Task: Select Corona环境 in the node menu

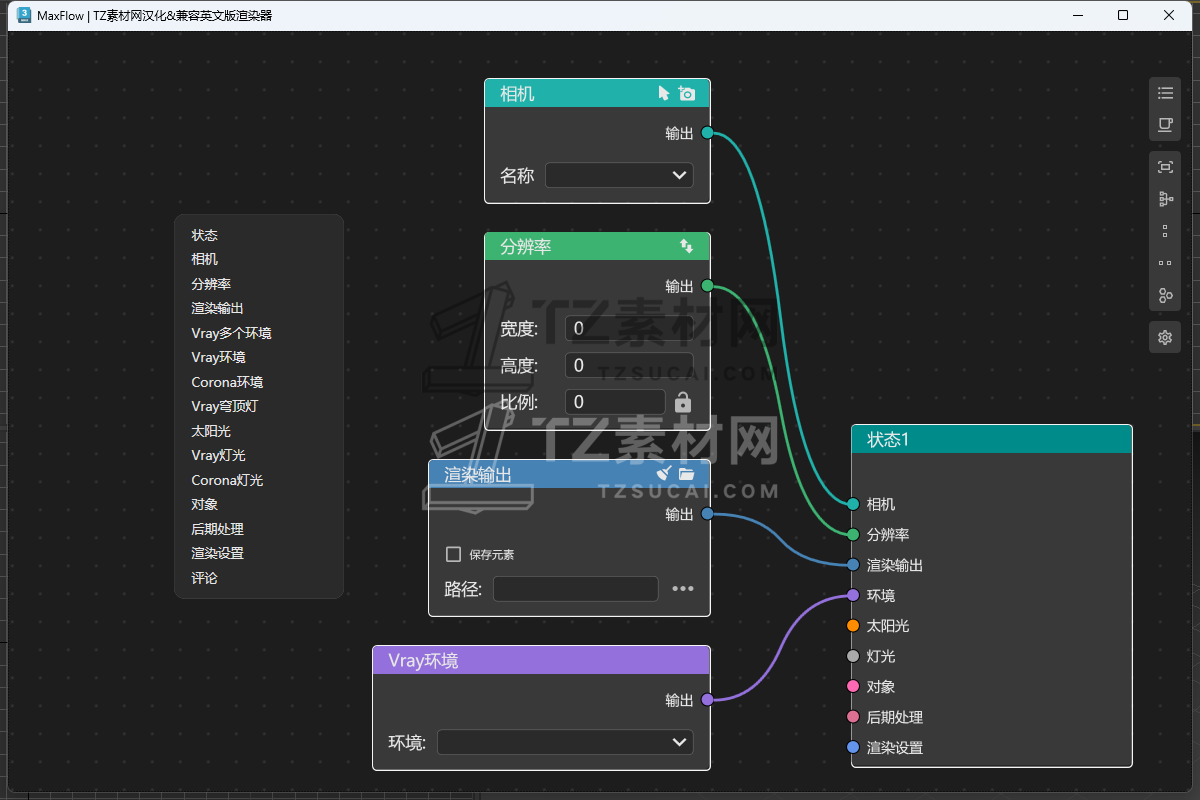Action: tap(227, 382)
